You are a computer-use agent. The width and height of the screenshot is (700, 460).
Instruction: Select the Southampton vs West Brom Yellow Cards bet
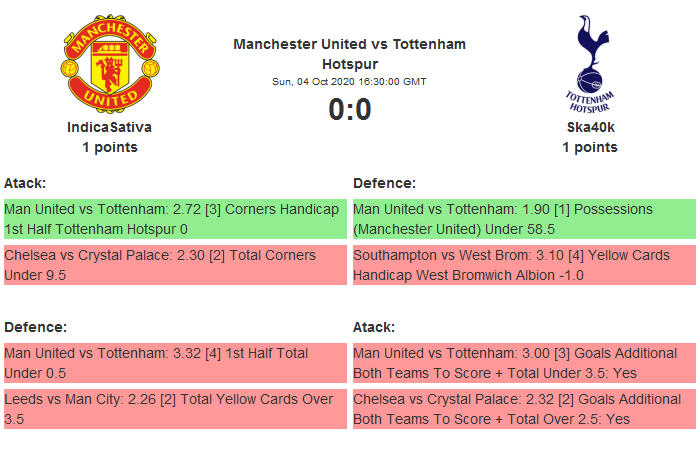pos(524,265)
